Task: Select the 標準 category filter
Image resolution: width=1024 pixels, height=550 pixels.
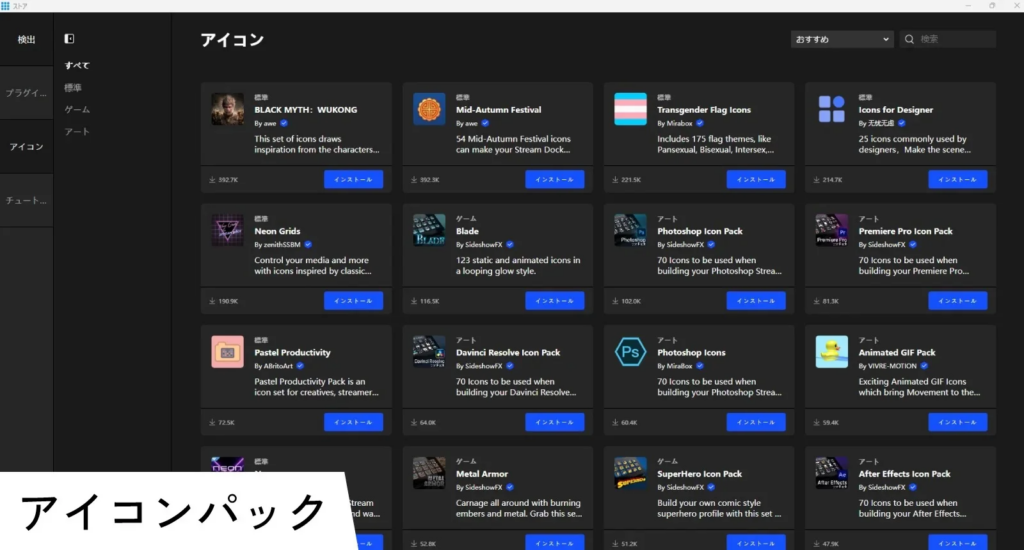Action: [x=73, y=87]
